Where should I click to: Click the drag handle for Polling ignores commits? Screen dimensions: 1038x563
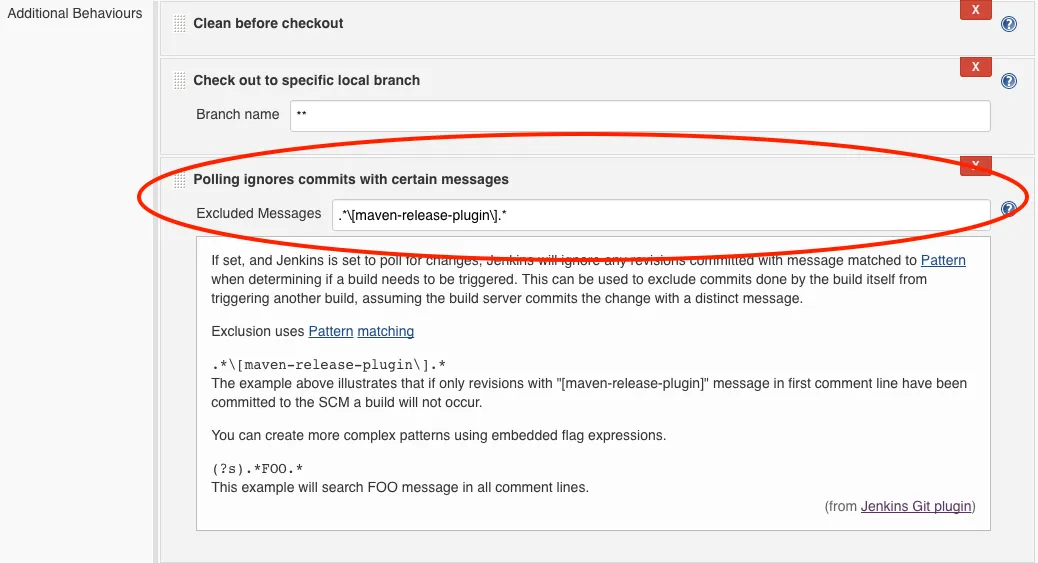point(180,180)
